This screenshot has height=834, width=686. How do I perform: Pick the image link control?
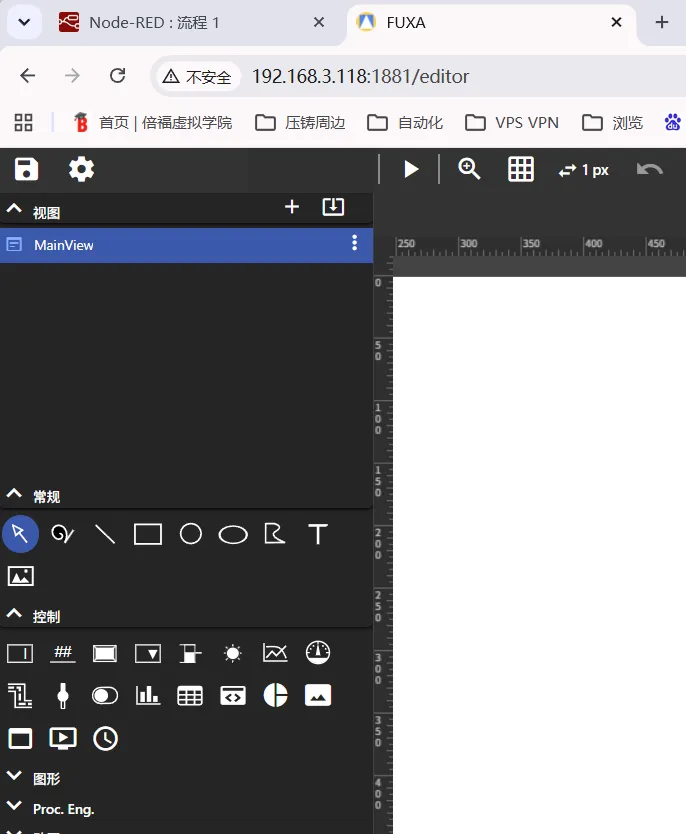coord(318,695)
